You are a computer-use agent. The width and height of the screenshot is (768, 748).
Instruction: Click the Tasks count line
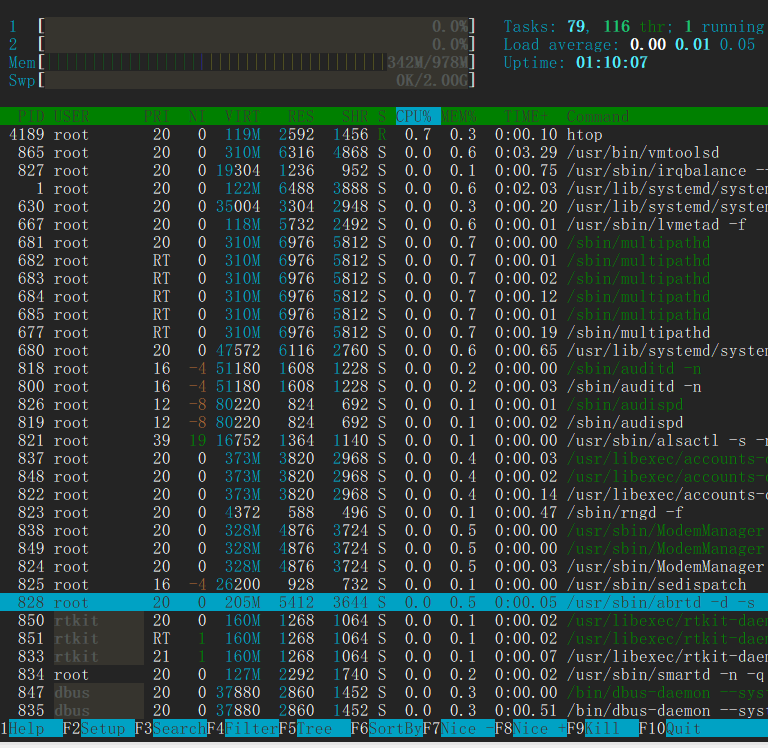click(x=634, y=26)
